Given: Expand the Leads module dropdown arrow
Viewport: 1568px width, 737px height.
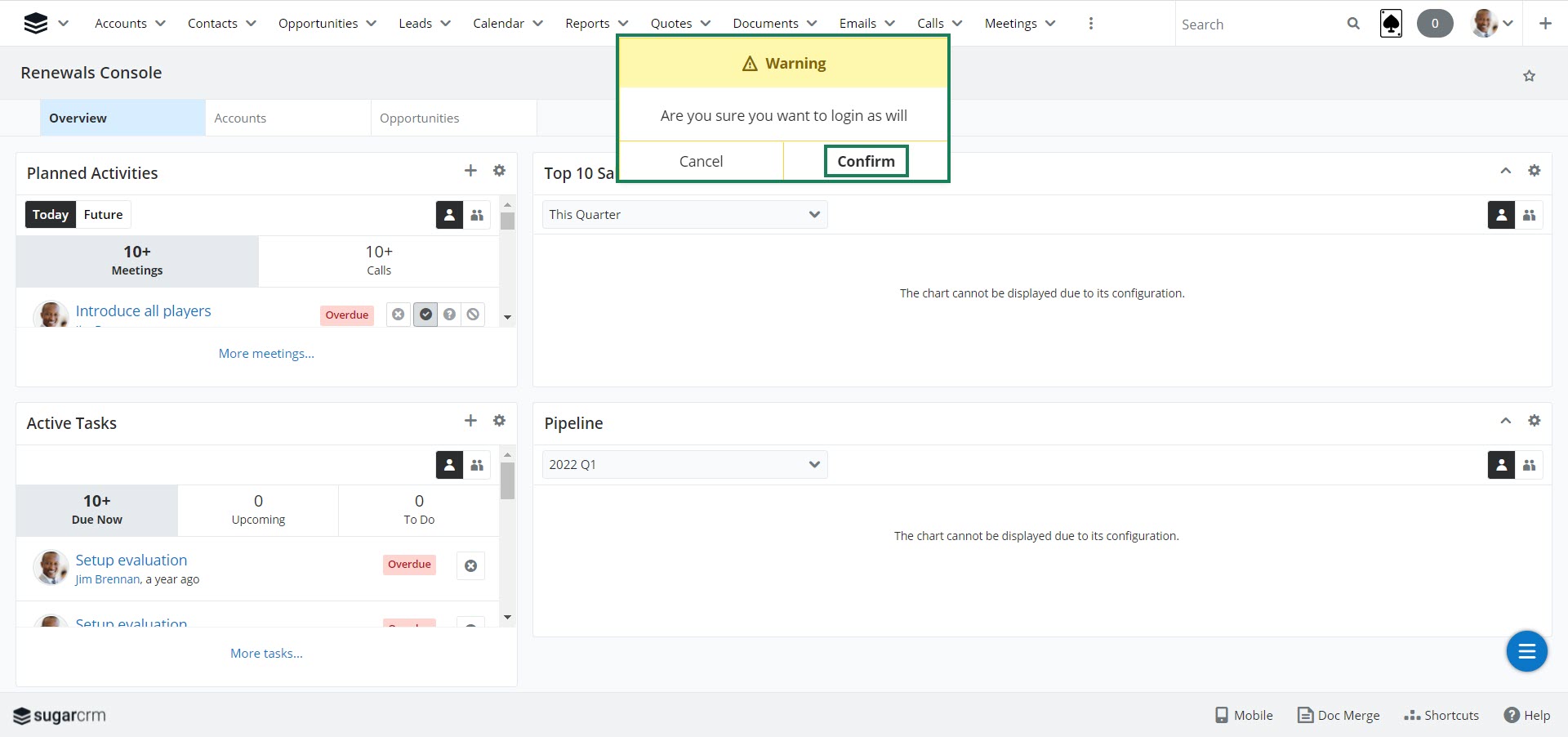Looking at the screenshot, I should click(x=445, y=24).
